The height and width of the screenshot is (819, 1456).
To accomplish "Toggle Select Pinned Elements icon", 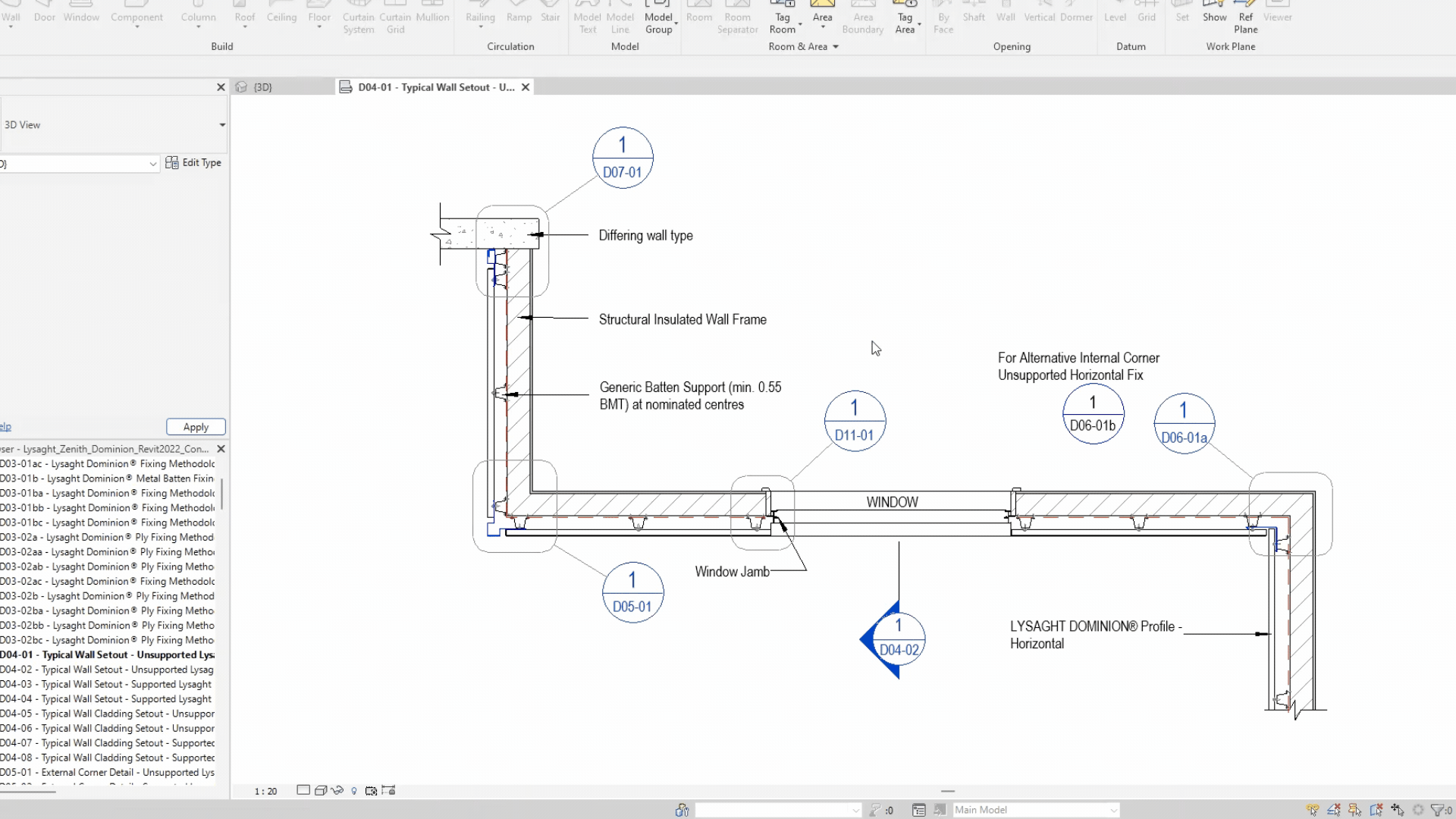I will (1355, 810).
